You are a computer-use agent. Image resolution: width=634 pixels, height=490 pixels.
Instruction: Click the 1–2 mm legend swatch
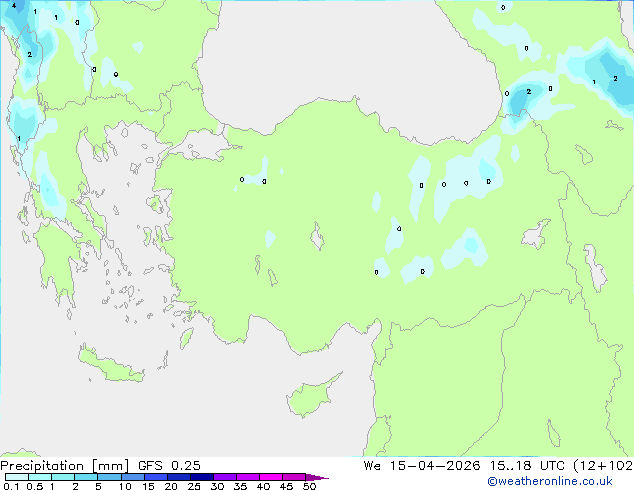(x=63, y=477)
